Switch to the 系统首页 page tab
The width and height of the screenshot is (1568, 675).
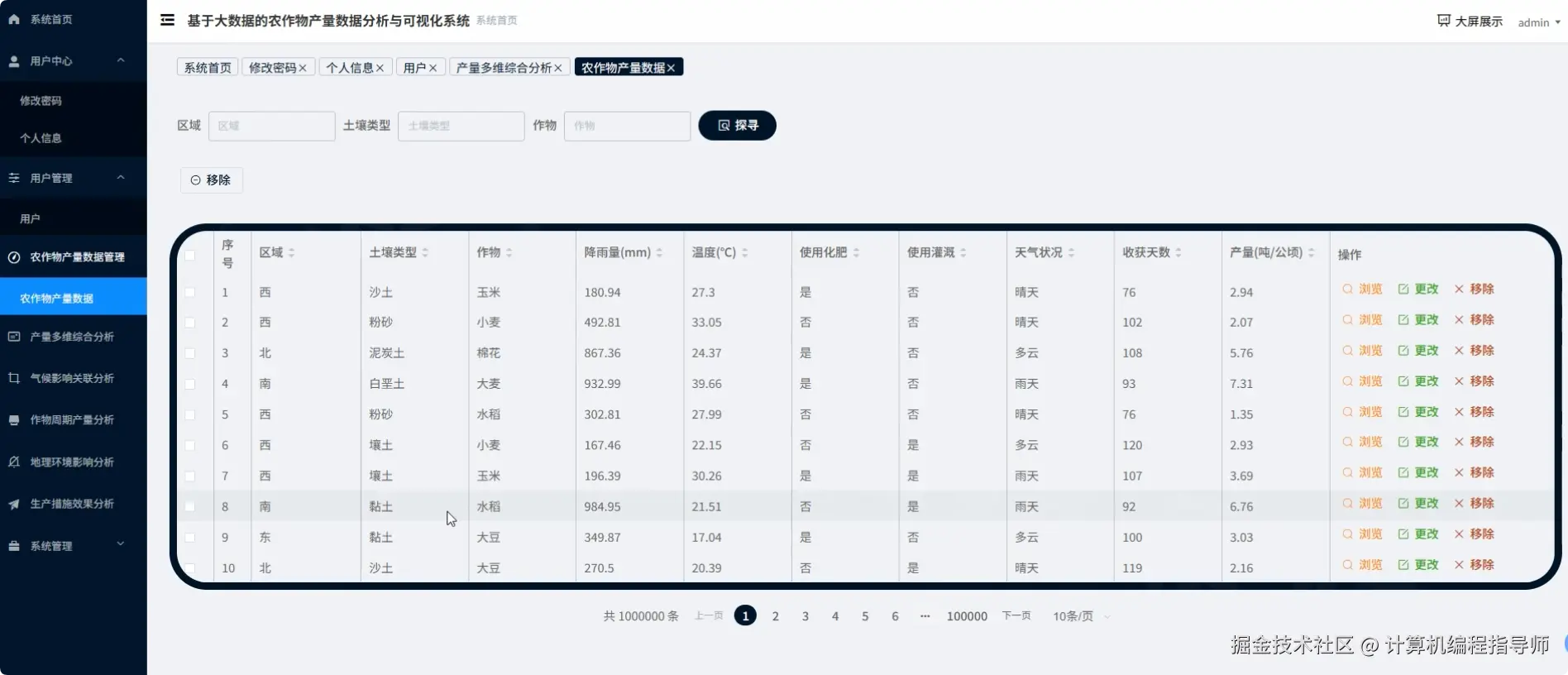pyautogui.click(x=208, y=68)
